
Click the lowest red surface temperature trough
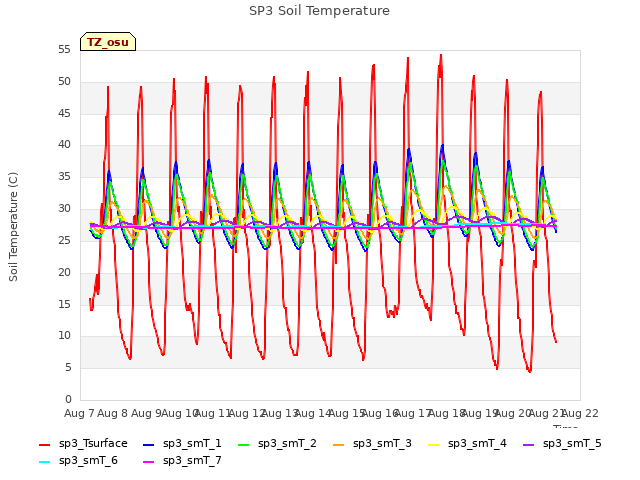(x=530, y=371)
